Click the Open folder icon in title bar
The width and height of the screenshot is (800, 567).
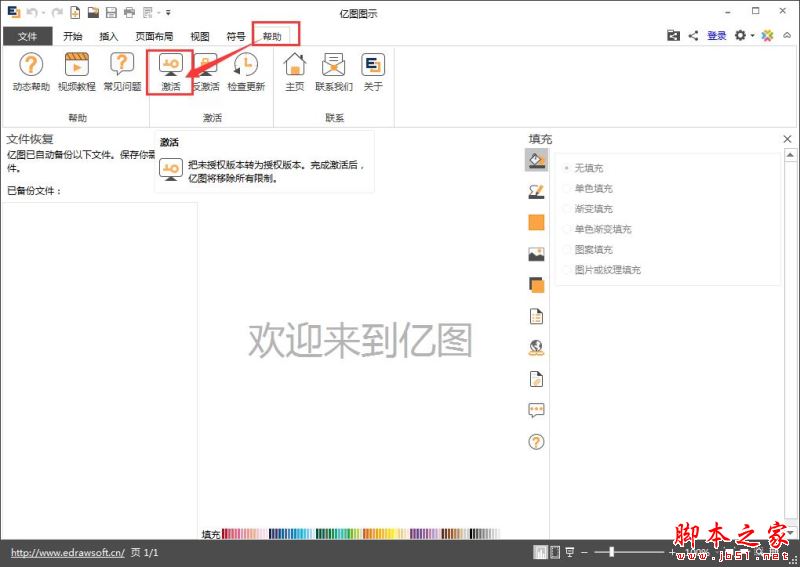(93, 12)
